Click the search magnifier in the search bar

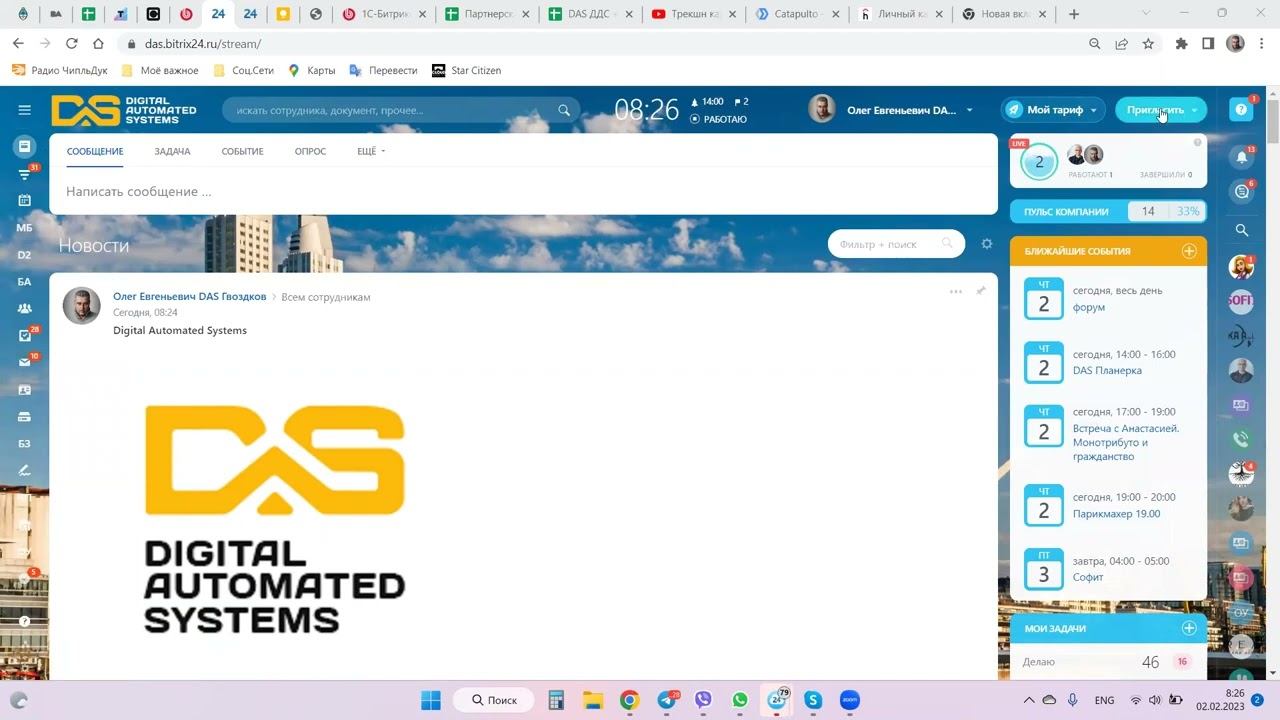564,110
